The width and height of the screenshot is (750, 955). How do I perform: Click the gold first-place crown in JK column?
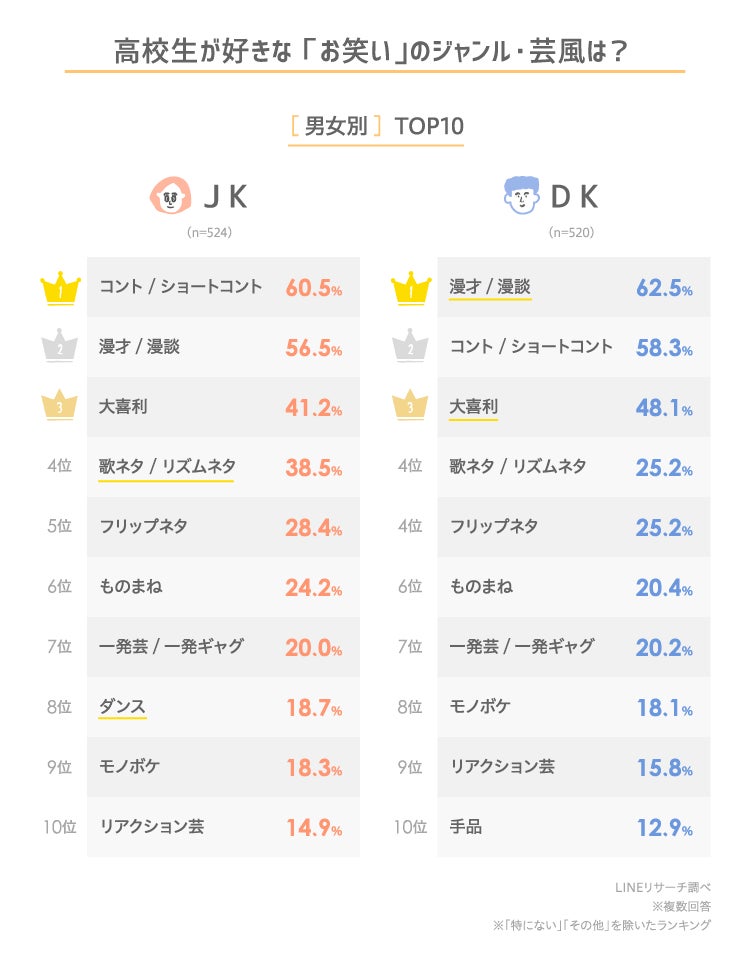click(60, 288)
